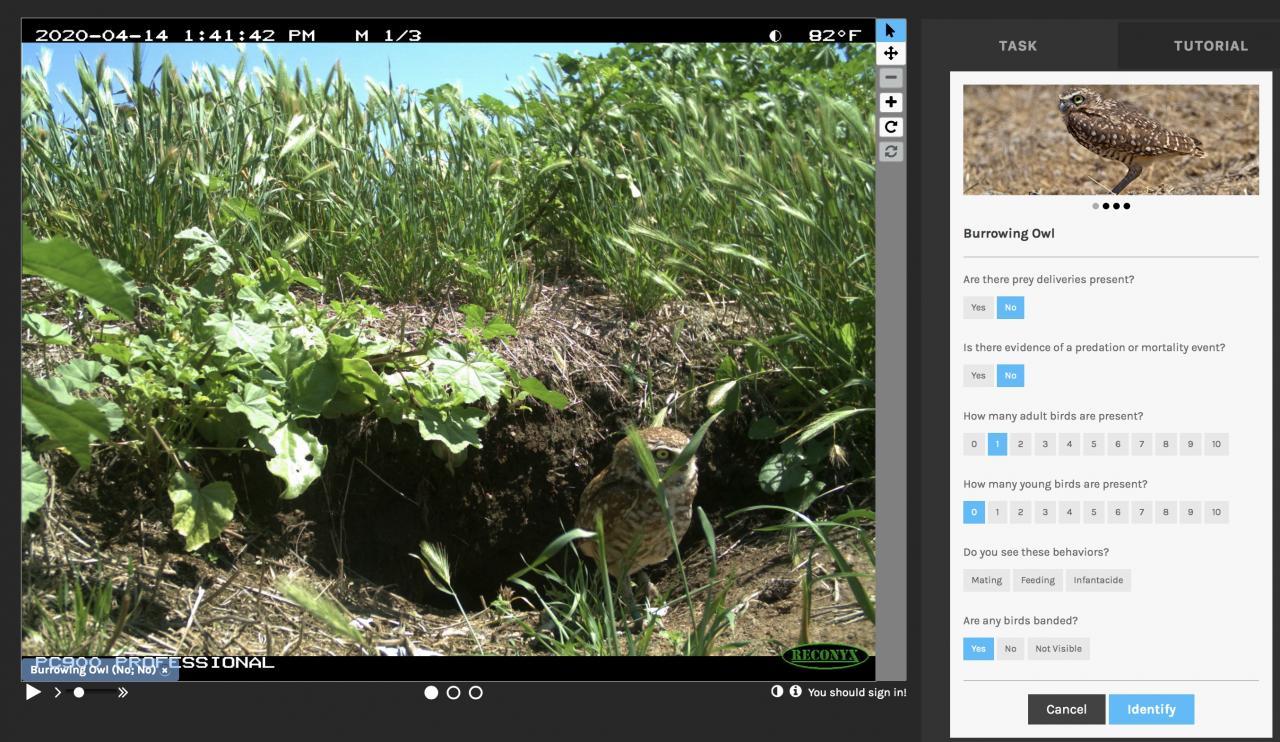Toggle the Infanticide behavior option

pos(1098,580)
